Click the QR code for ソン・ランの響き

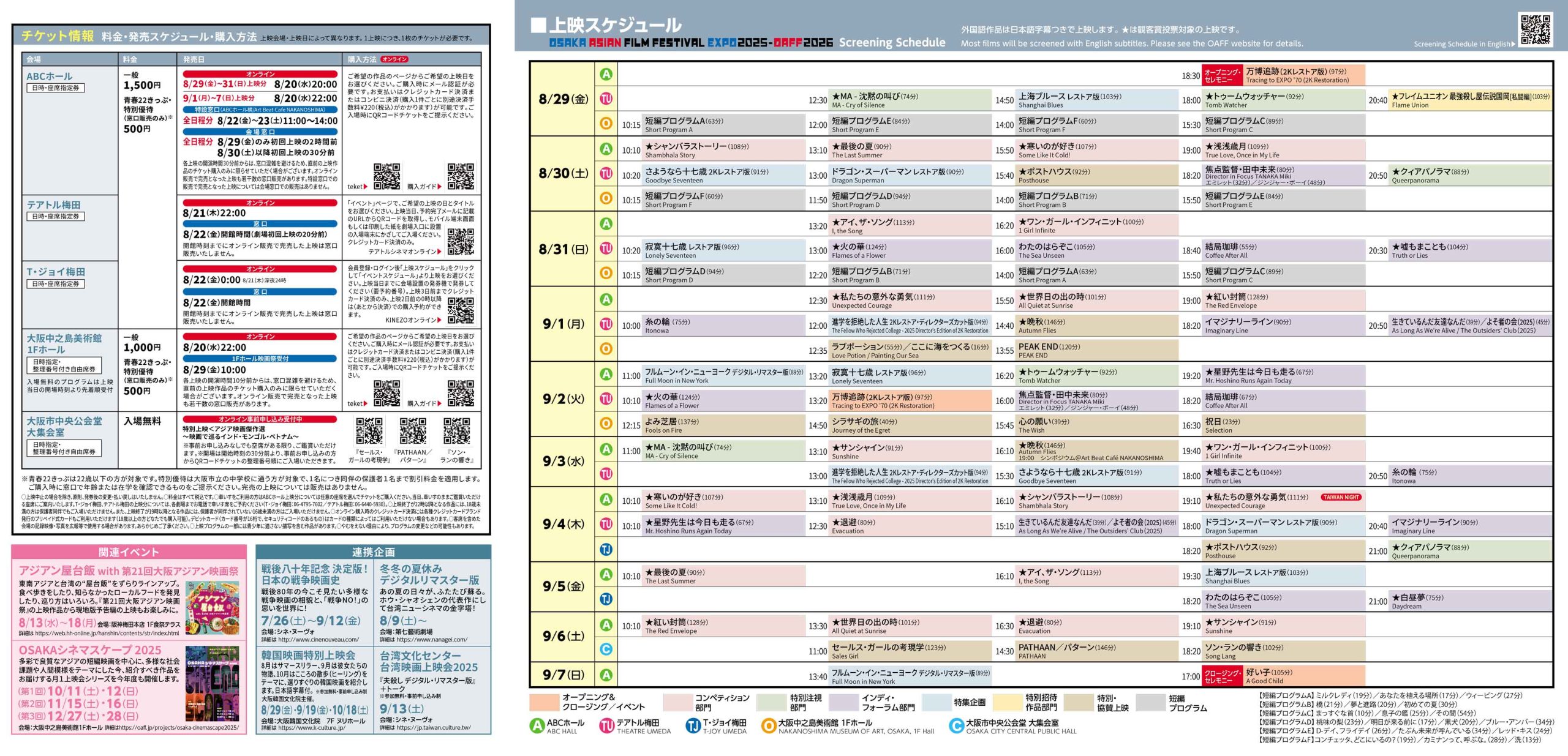[456, 431]
